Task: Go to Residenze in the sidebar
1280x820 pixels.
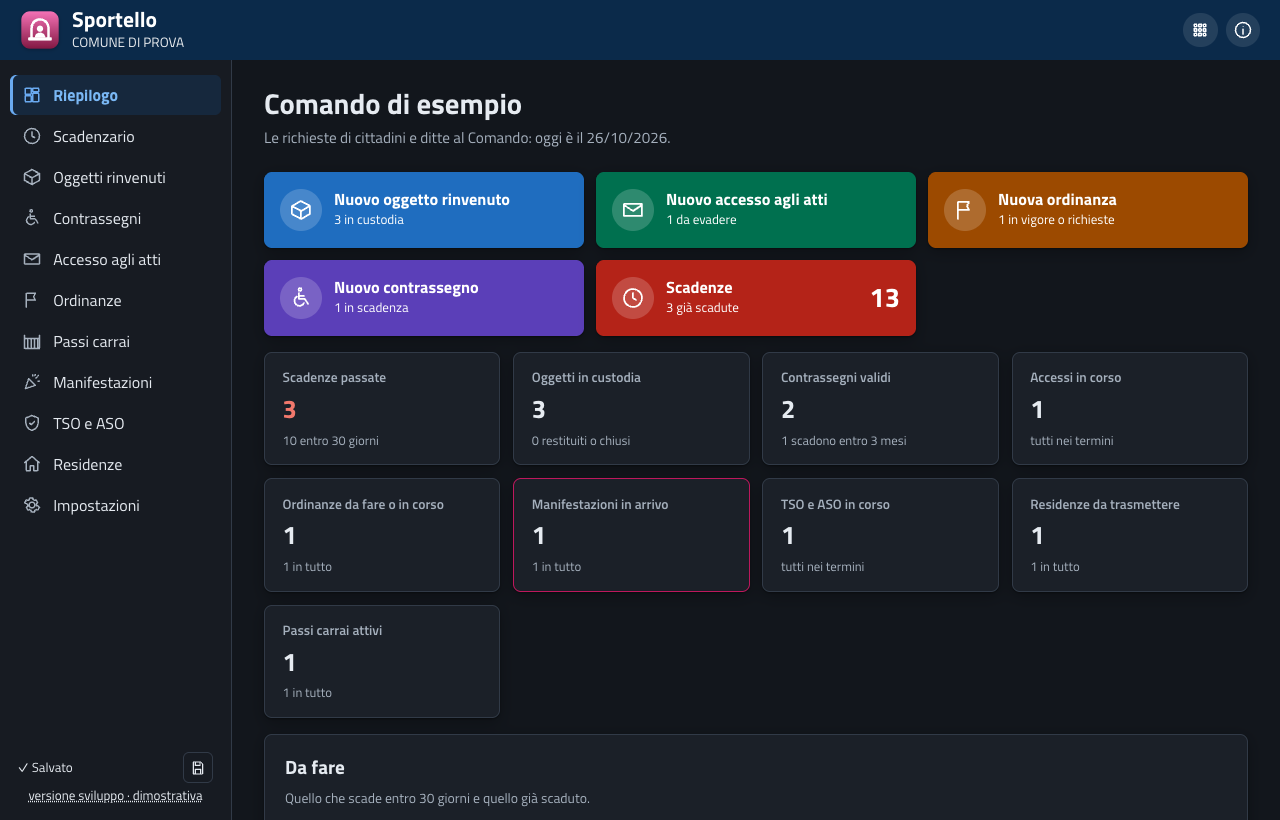Action: (116, 464)
